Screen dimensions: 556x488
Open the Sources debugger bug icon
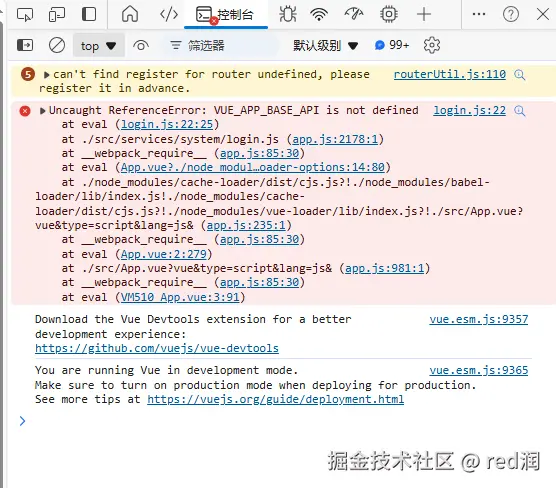click(x=288, y=15)
